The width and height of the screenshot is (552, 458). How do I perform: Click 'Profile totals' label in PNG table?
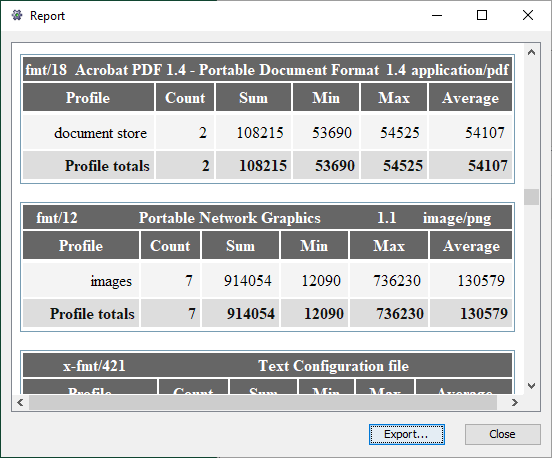point(81,313)
